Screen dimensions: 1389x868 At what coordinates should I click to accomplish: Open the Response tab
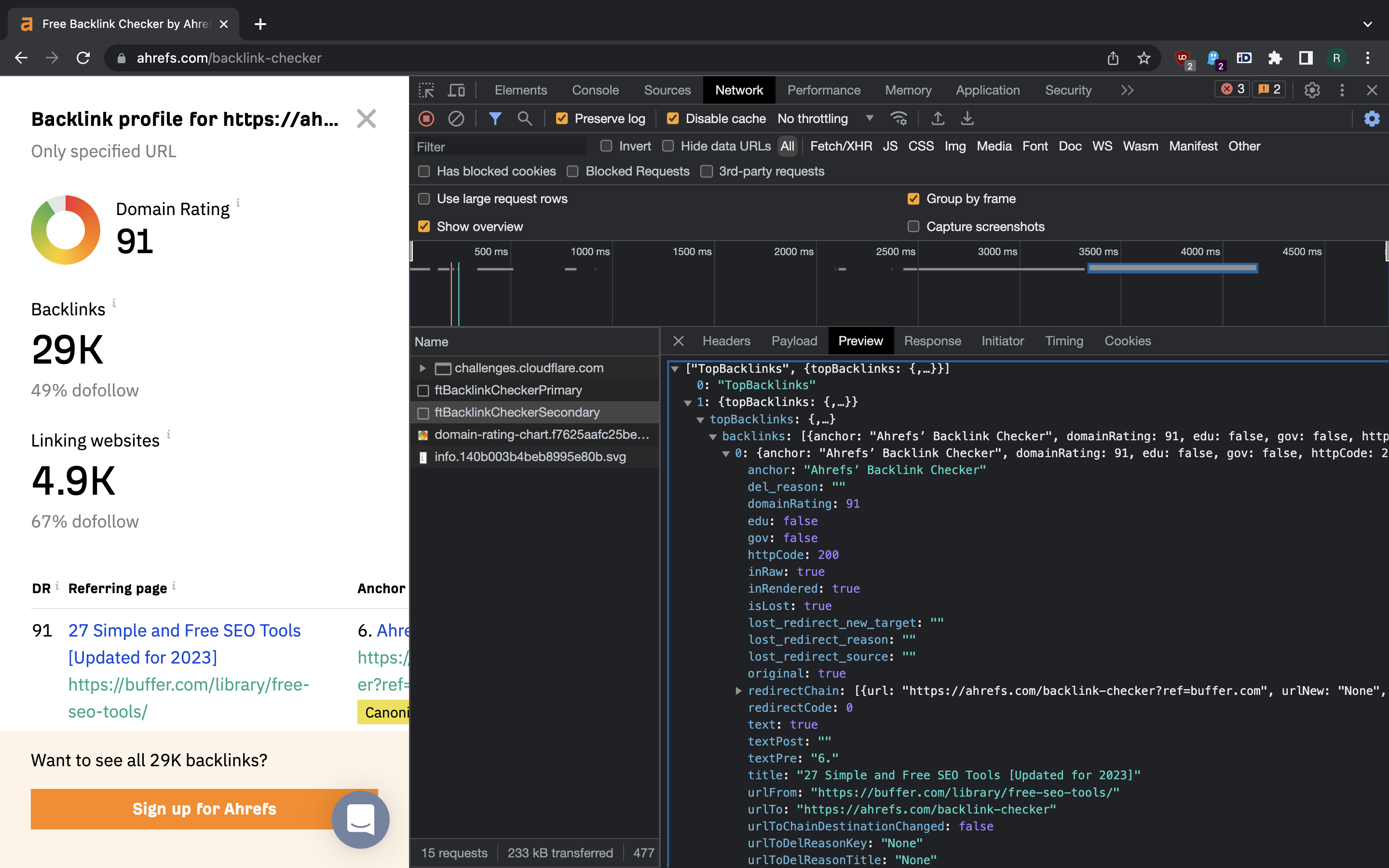pyautogui.click(x=932, y=341)
